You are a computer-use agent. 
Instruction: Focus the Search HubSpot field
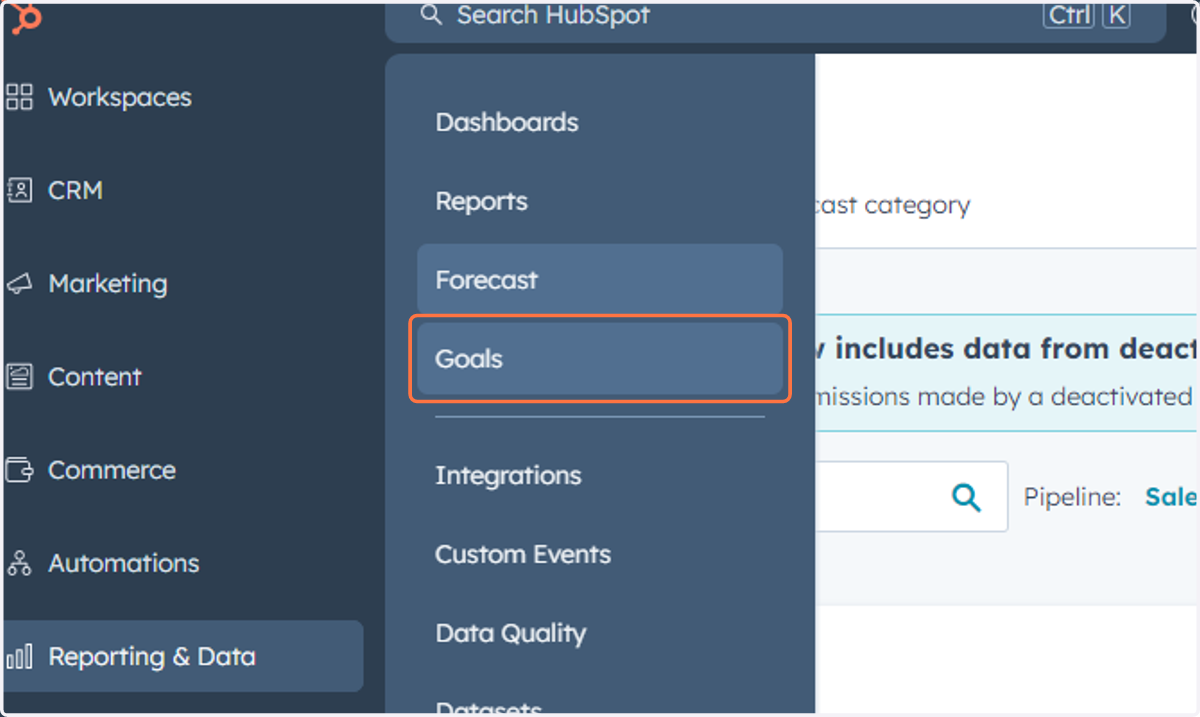coord(775,16)
